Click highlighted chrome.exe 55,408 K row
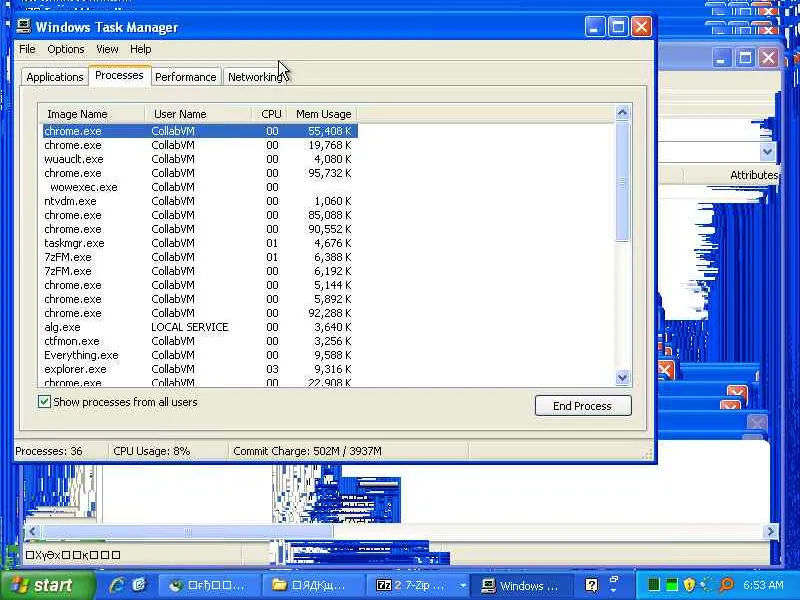800x600 pixels. pyautogui.click(x=200, y=131)
